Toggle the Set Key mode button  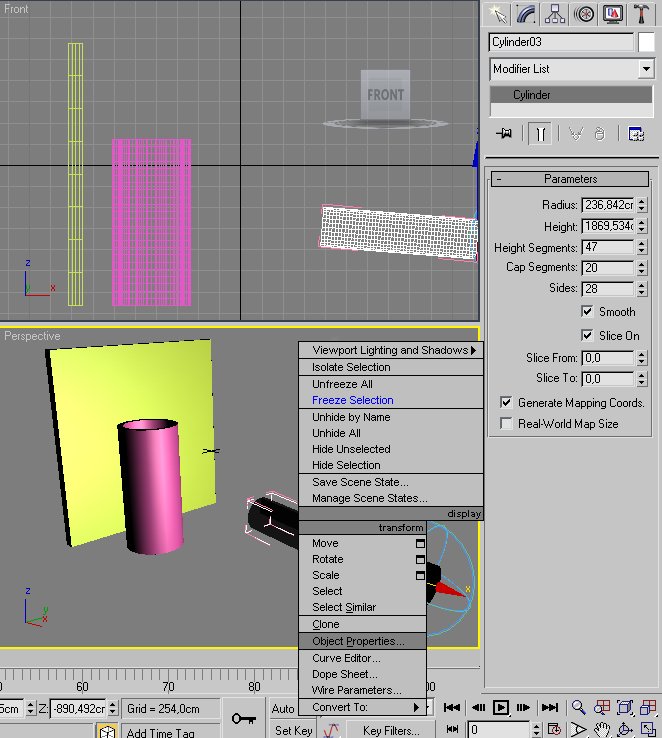tap(294, 730)
